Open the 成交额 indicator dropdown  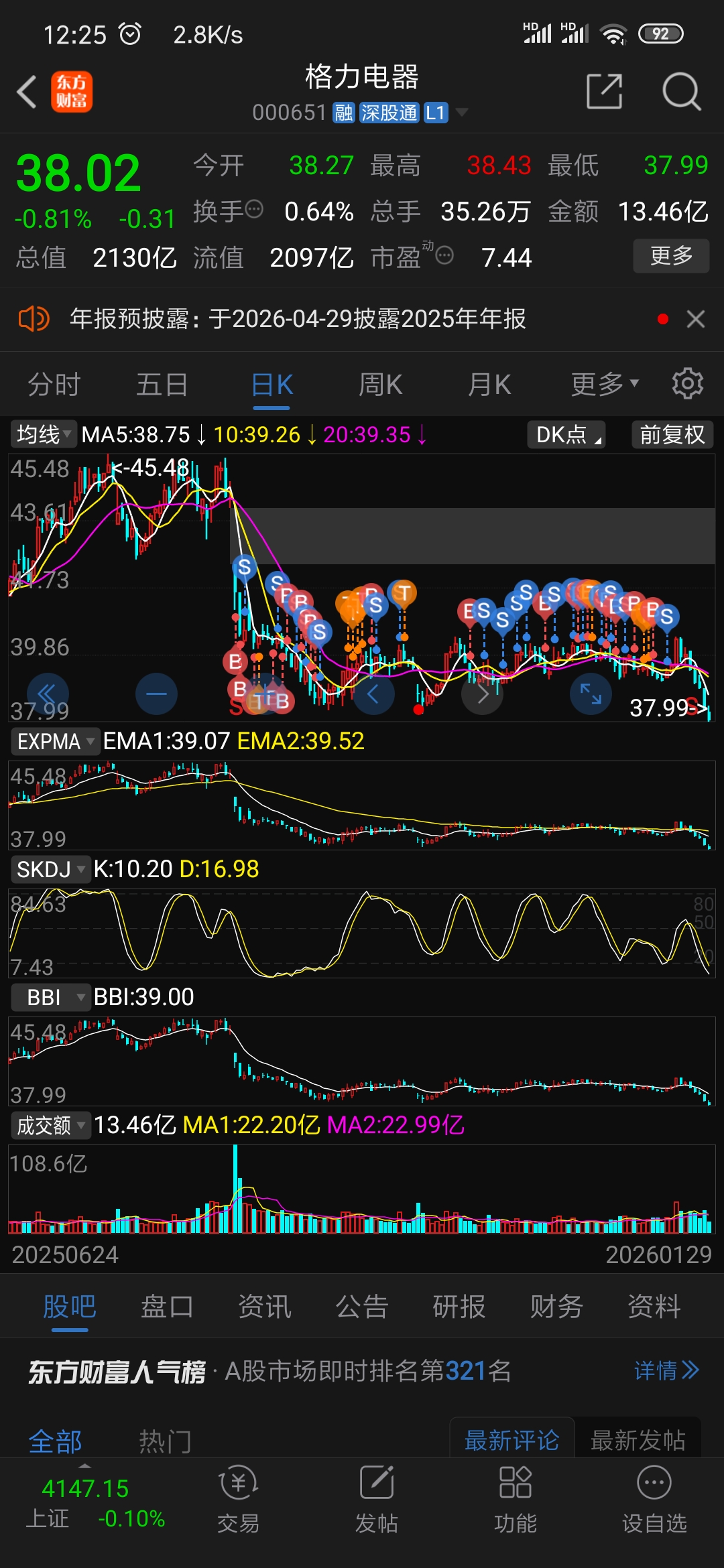point(51,1125)
